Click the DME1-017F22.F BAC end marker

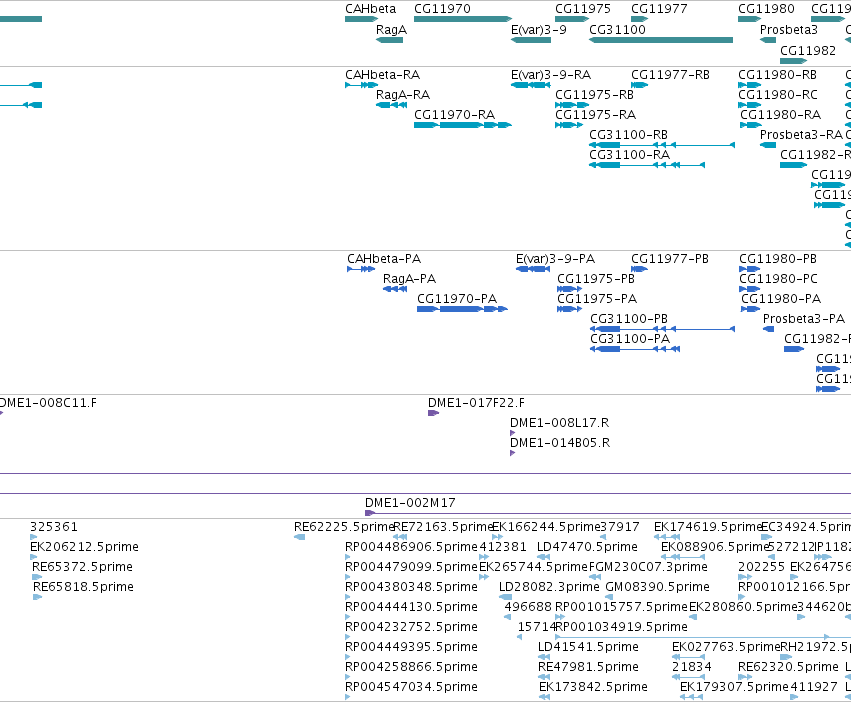tap(433, 413)
